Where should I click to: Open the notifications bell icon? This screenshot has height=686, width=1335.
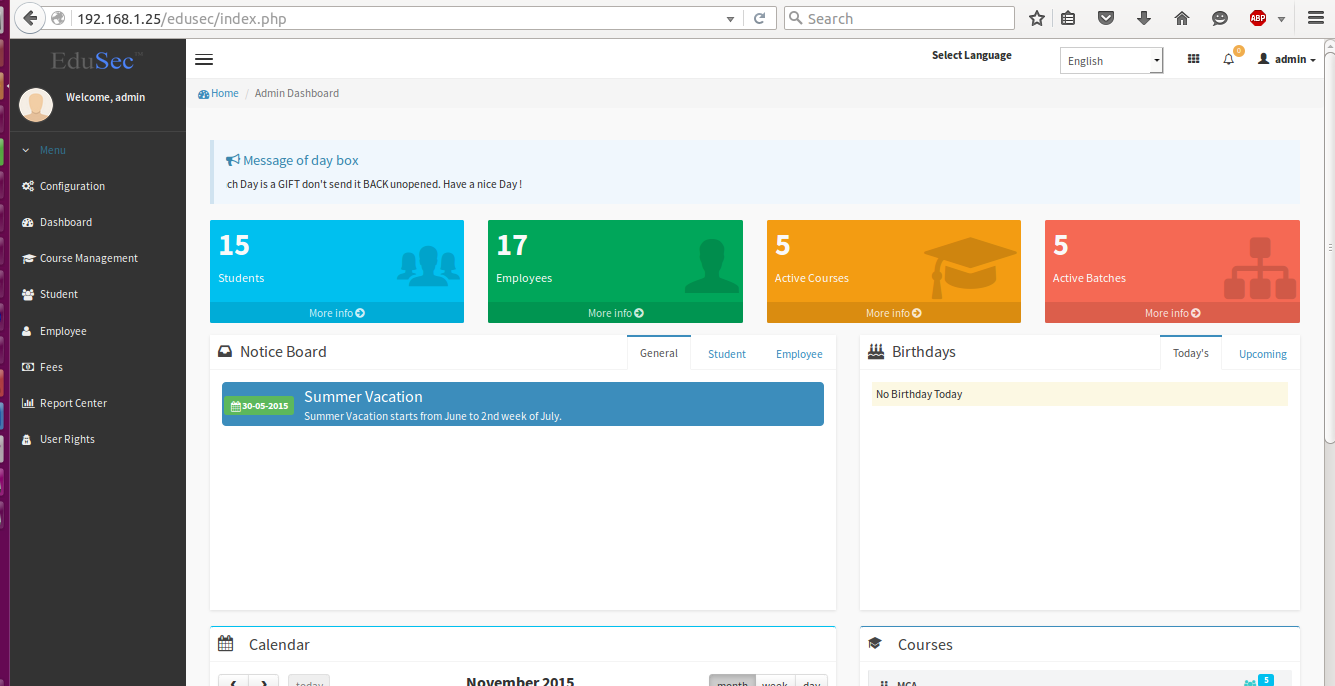[x=1228, y=60]
